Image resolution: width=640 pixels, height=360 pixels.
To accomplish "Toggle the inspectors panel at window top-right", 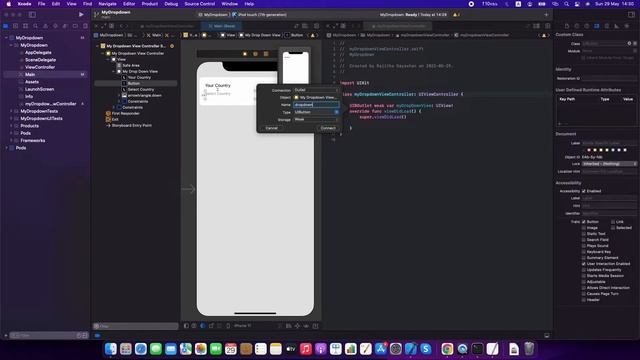I will click(x=631, y=14).
